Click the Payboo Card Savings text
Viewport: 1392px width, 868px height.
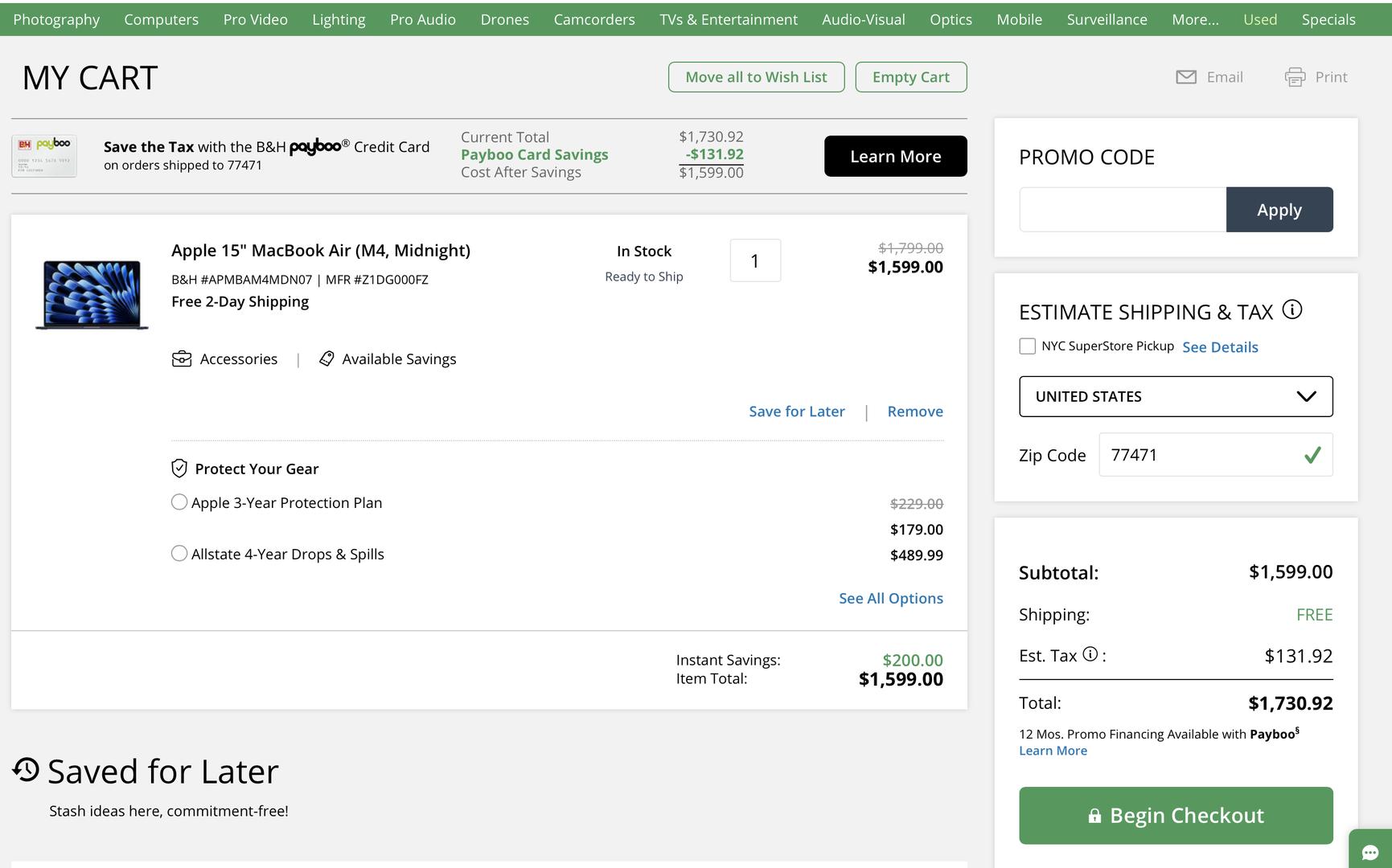pos(534,154)
